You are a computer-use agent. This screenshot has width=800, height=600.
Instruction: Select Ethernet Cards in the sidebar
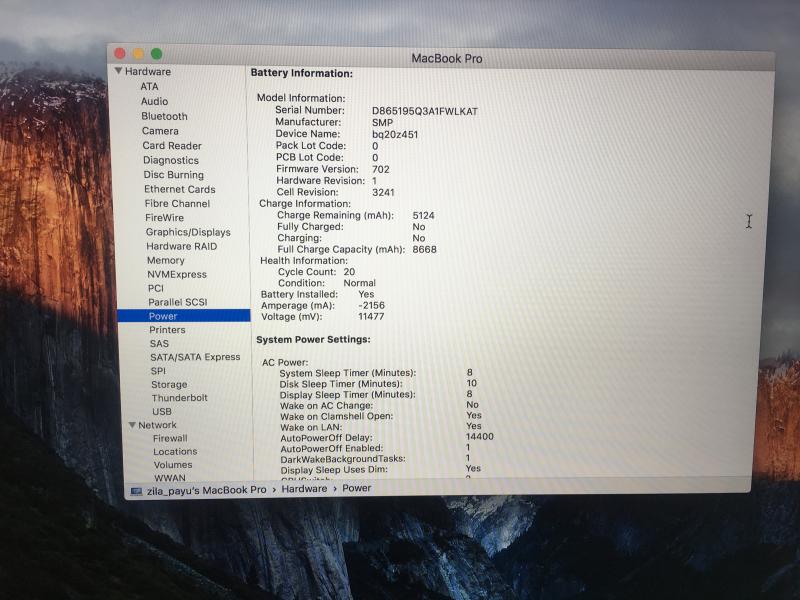click(180, 189)
